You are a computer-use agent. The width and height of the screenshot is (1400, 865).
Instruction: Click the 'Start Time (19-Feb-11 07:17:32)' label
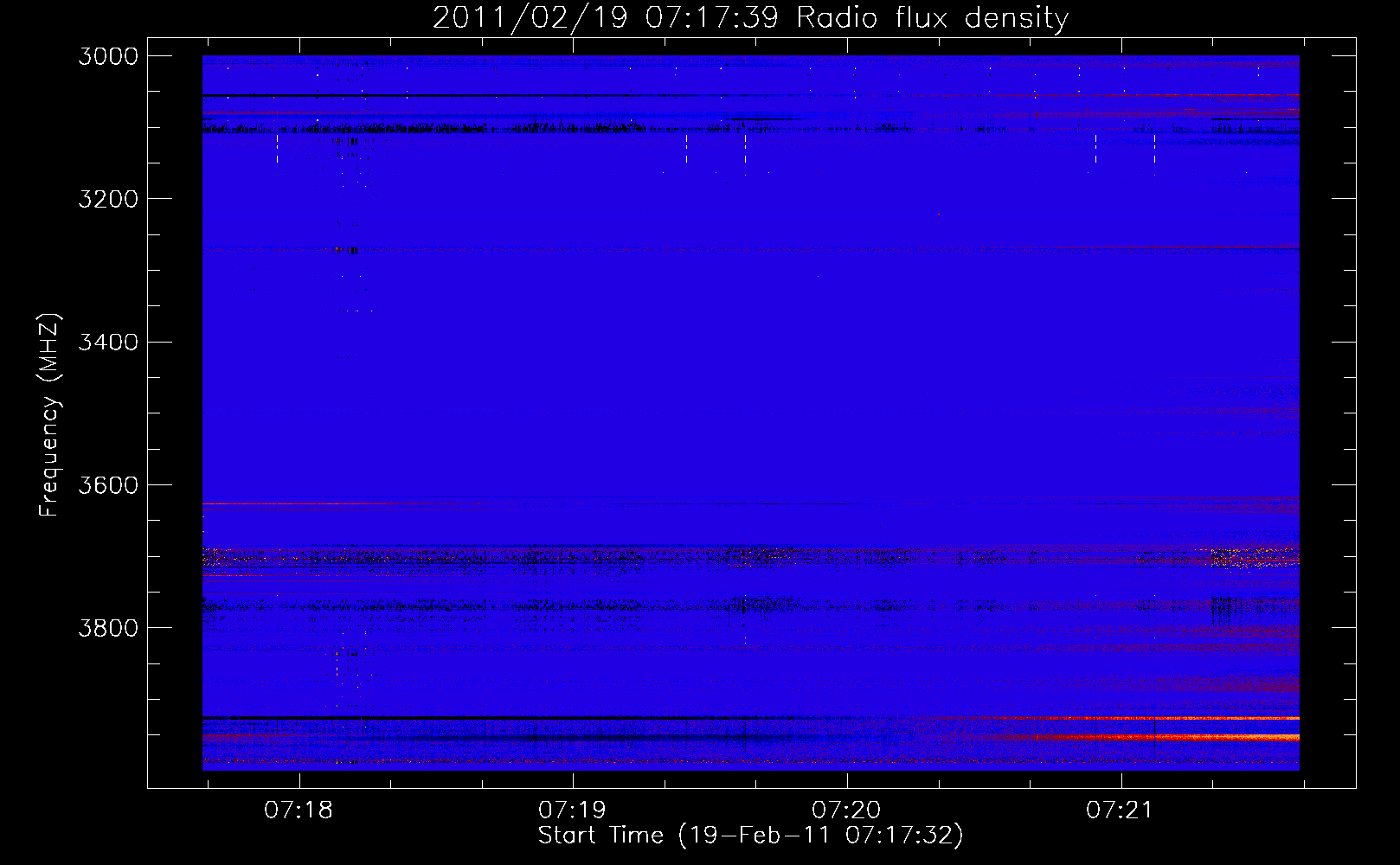coord(750,836)
